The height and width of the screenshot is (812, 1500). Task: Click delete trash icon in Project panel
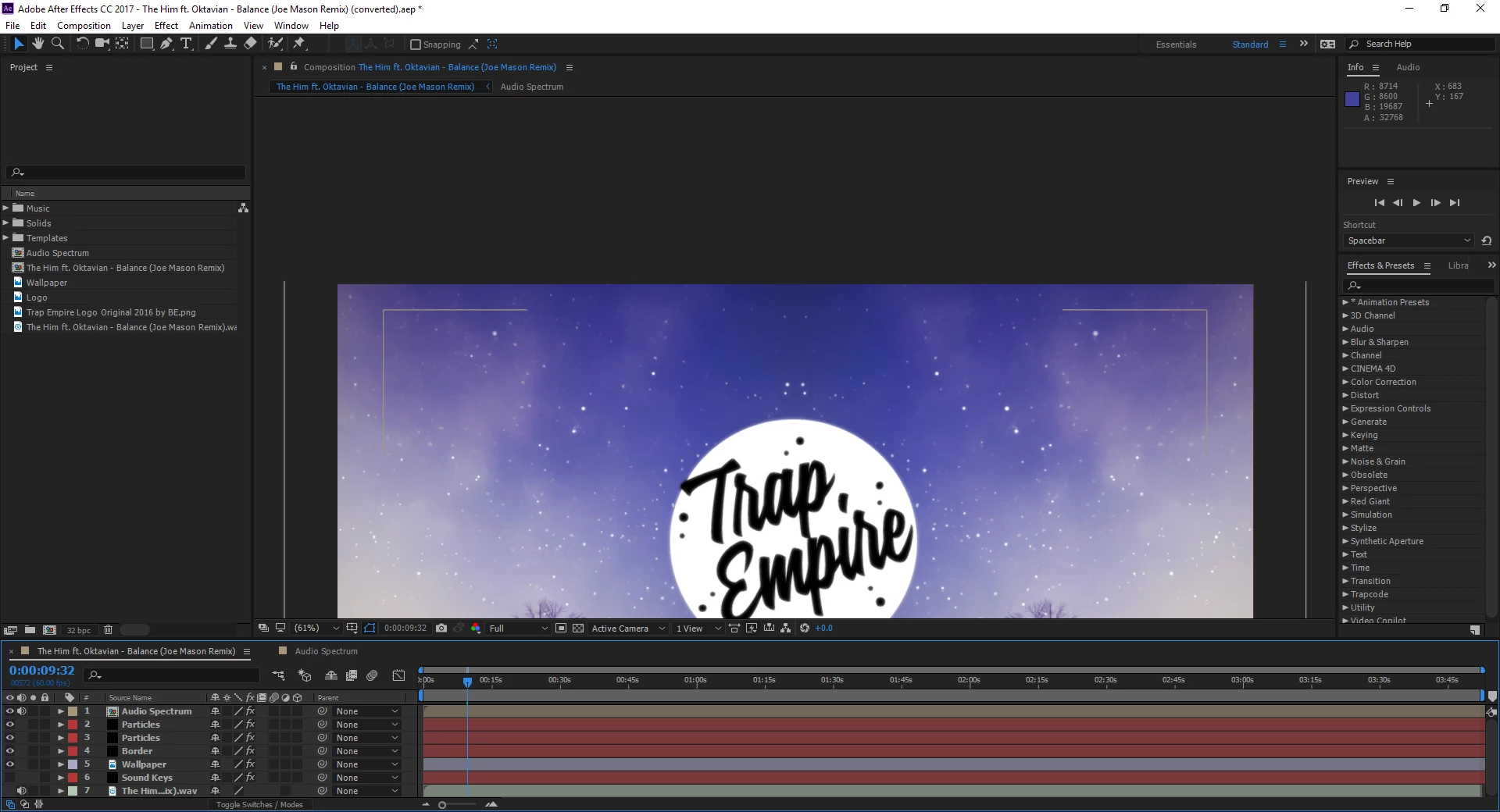pyautogui.click(x=109, y=630)
